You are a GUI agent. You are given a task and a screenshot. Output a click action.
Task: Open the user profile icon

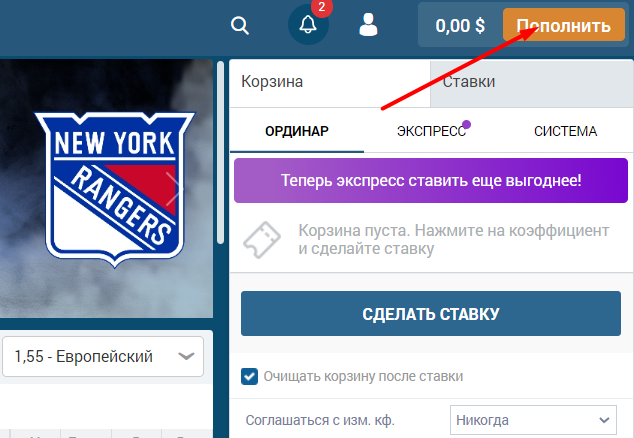[368, 25]
